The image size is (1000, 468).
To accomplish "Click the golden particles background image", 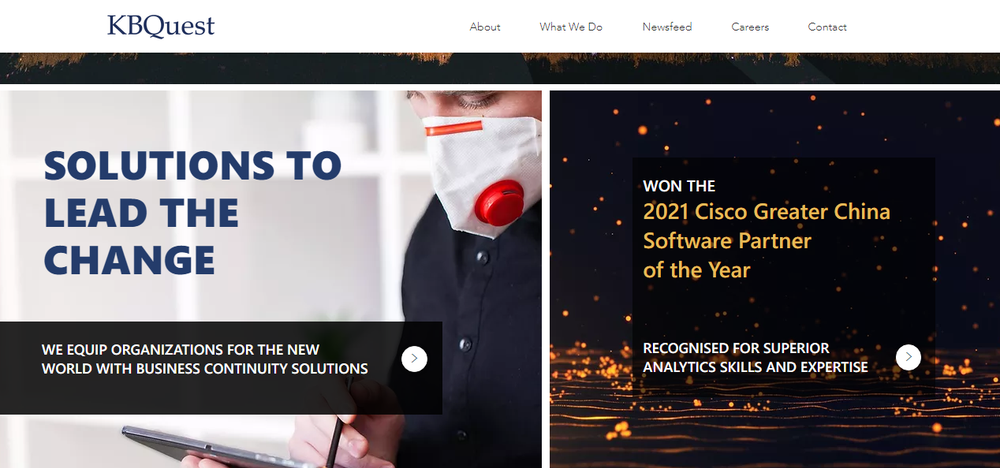I will [775, 279].
